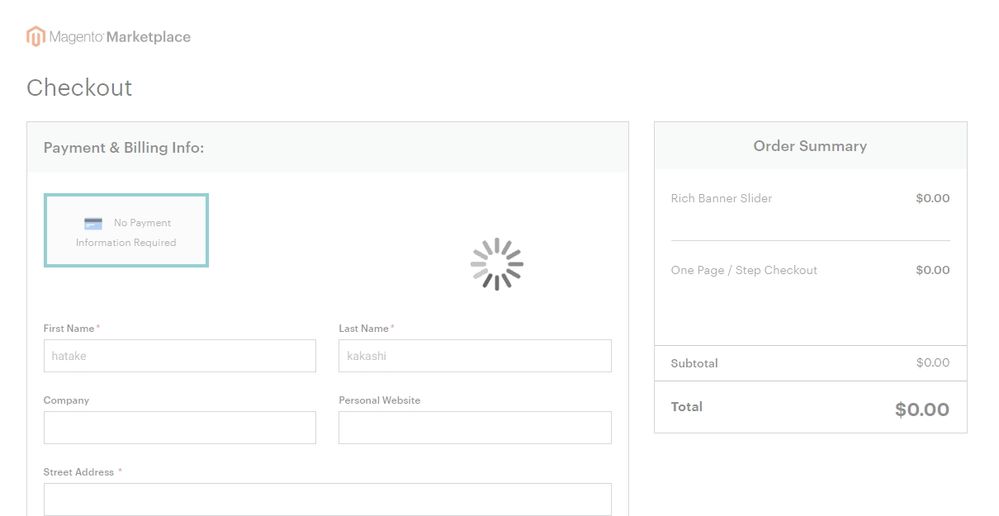
Task: Click into the Street Address input field
Action: (327, 499)
